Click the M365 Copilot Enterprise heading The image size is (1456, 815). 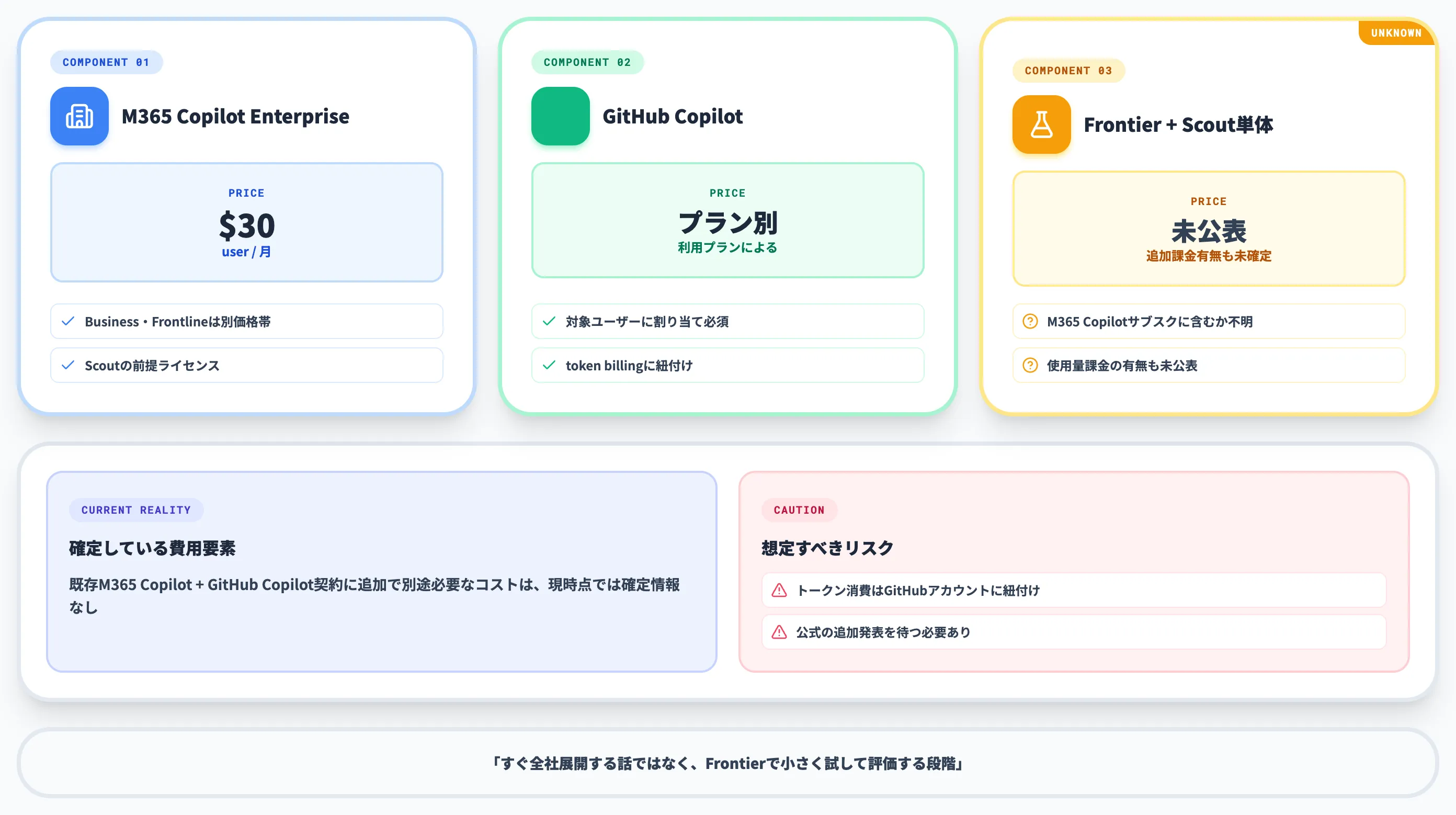(x=235, y=116)
